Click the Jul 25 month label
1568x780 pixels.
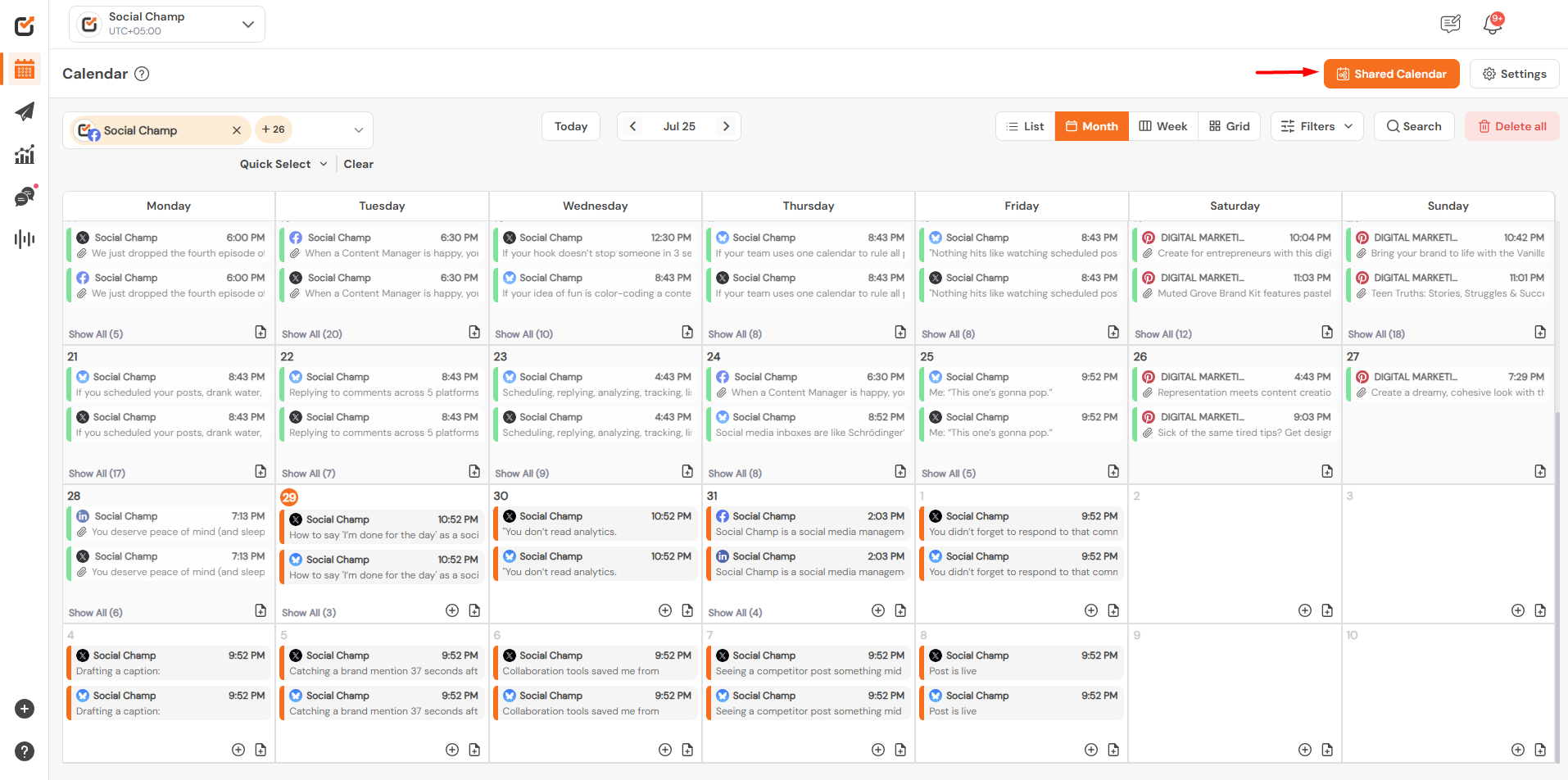[x=679, y=126]
